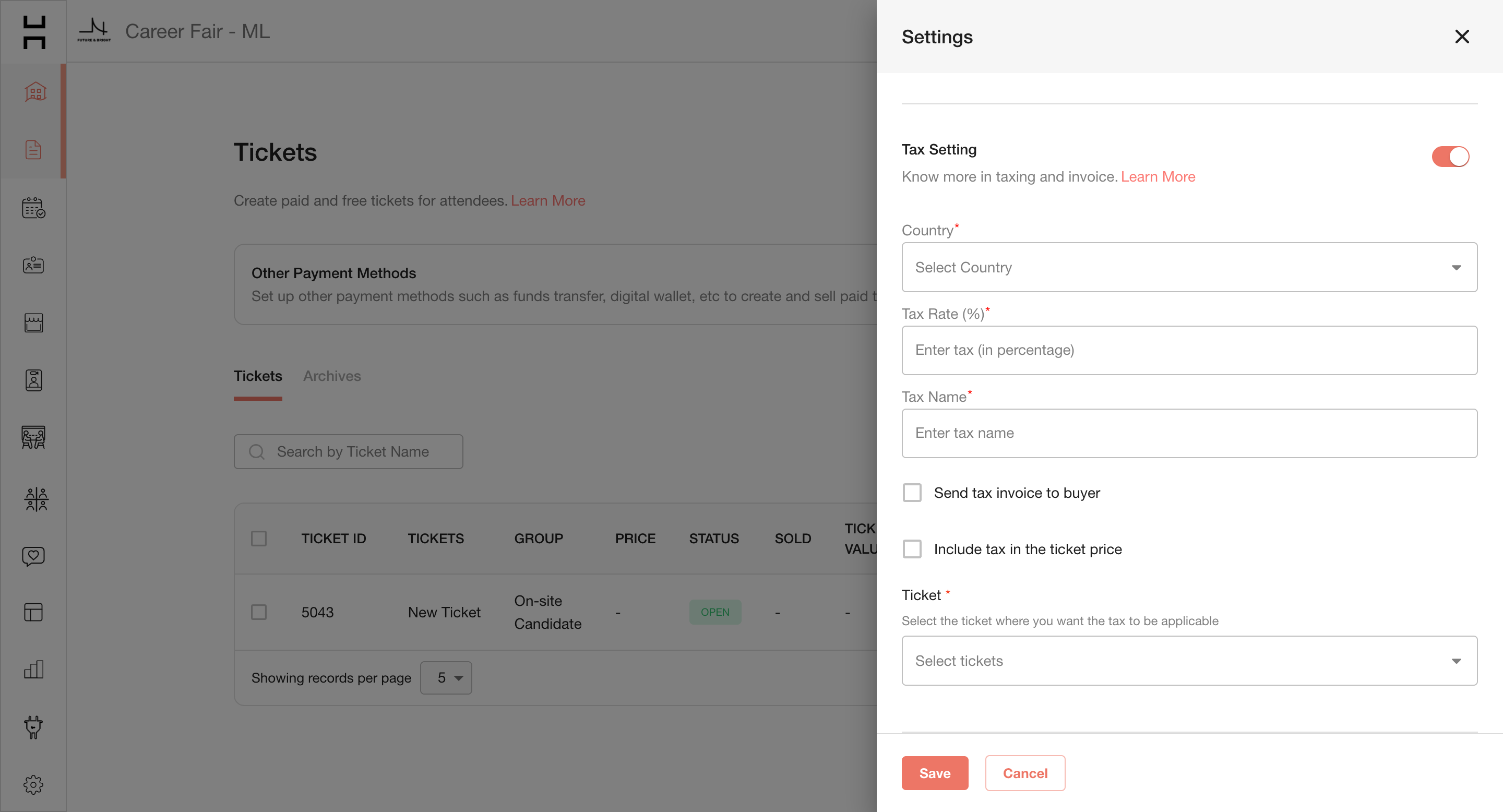This screenshot has height=812, width=1503.
Task: Click the TICKET ID column header
Action: click(x=334, y=538)
